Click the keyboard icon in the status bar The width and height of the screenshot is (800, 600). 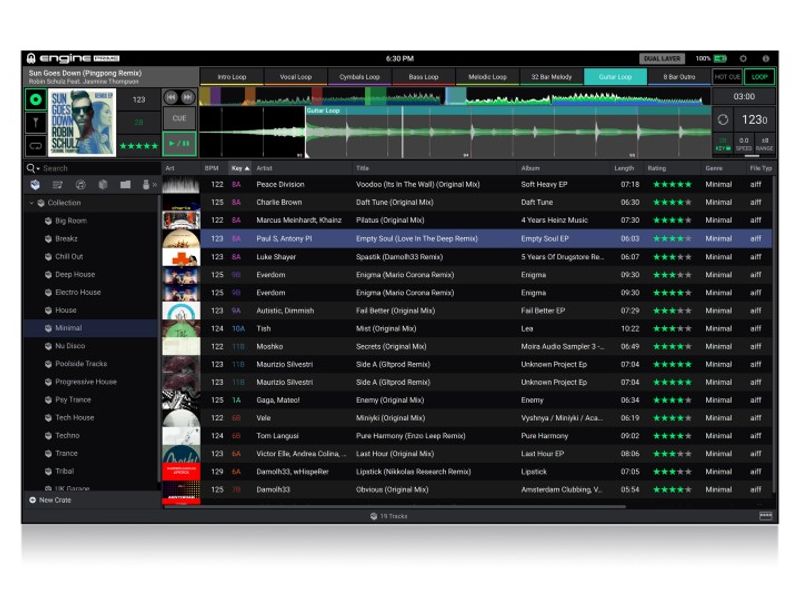pyautogui.click(x=765, y=516)
